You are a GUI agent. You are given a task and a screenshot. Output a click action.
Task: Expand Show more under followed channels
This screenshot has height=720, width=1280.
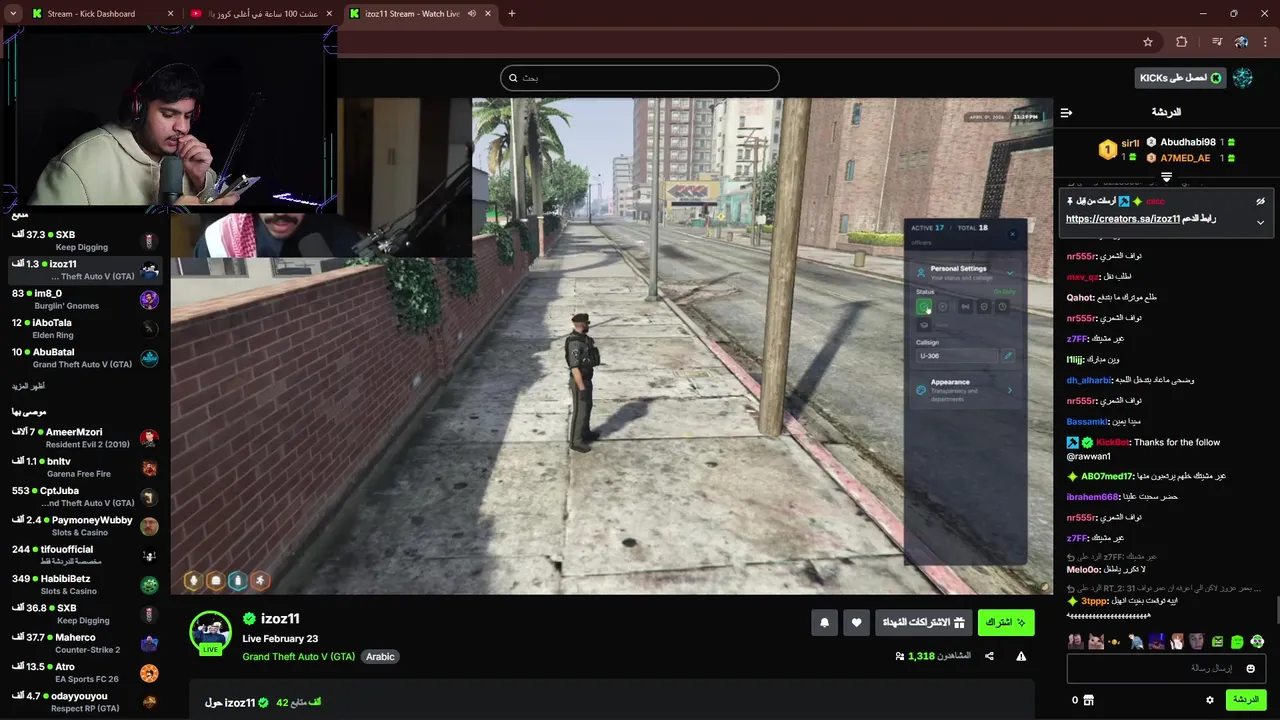coord(28,386)
